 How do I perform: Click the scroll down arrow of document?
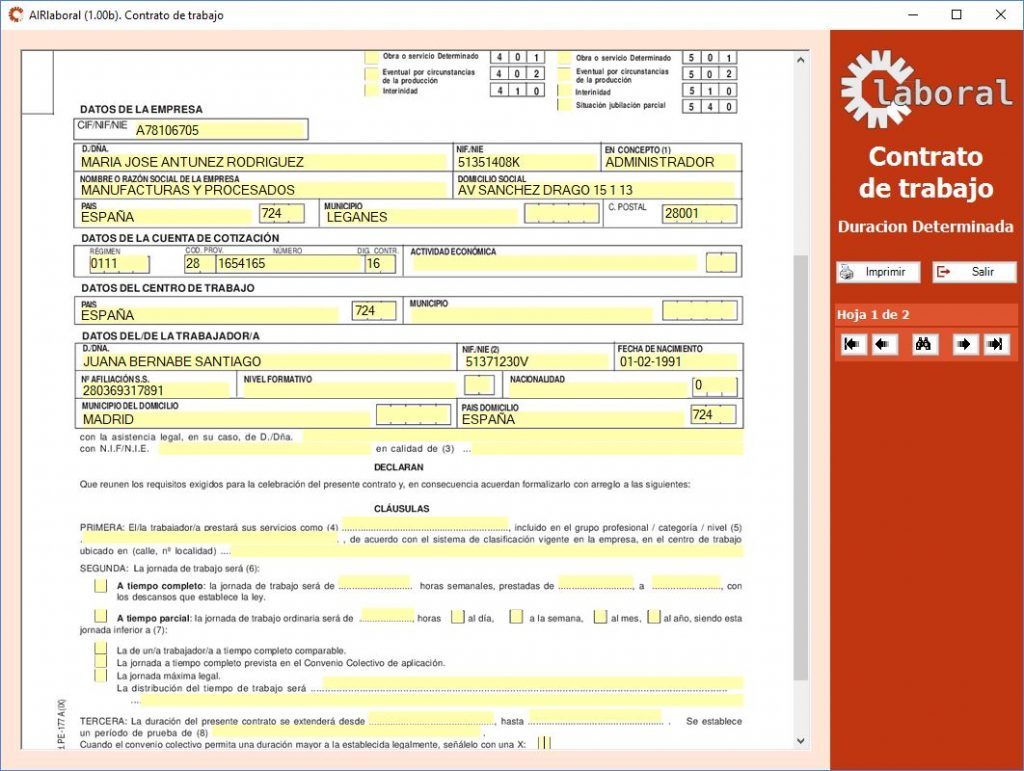(x=800, y=741)
